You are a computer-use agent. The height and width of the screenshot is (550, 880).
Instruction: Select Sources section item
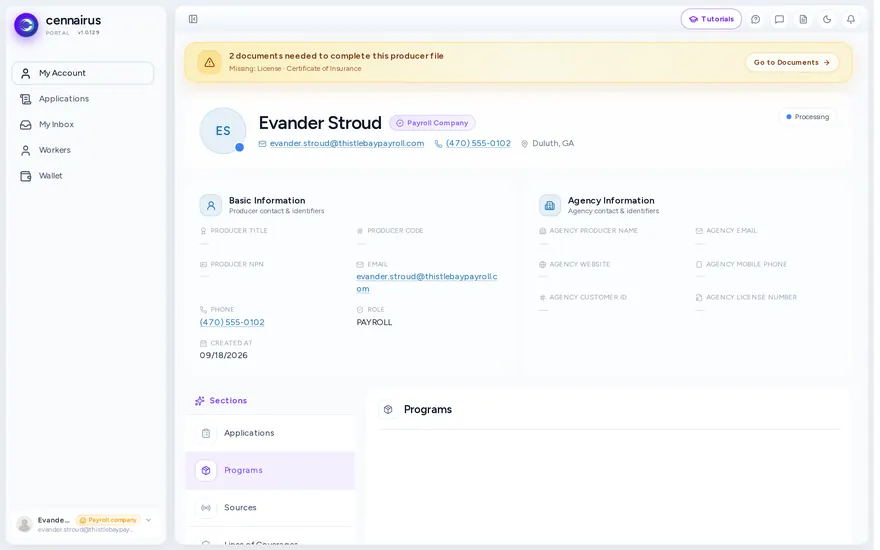tap(270, 507)
